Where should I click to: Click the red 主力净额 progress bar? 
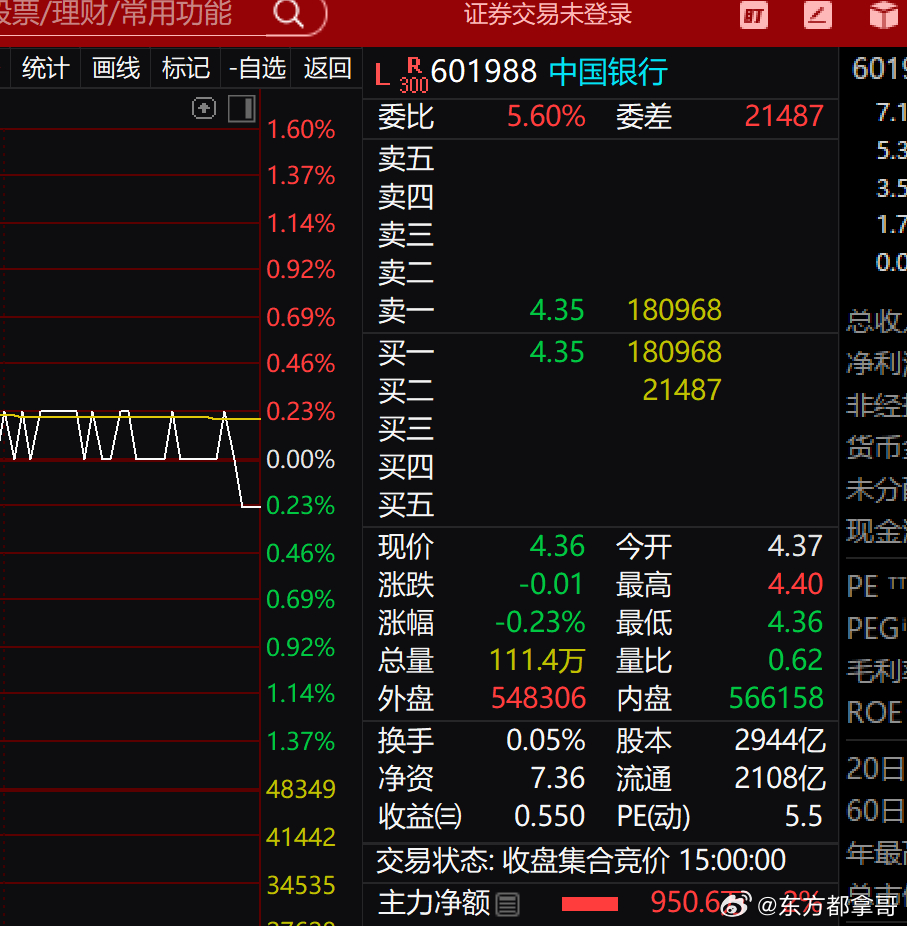[589, 904]
